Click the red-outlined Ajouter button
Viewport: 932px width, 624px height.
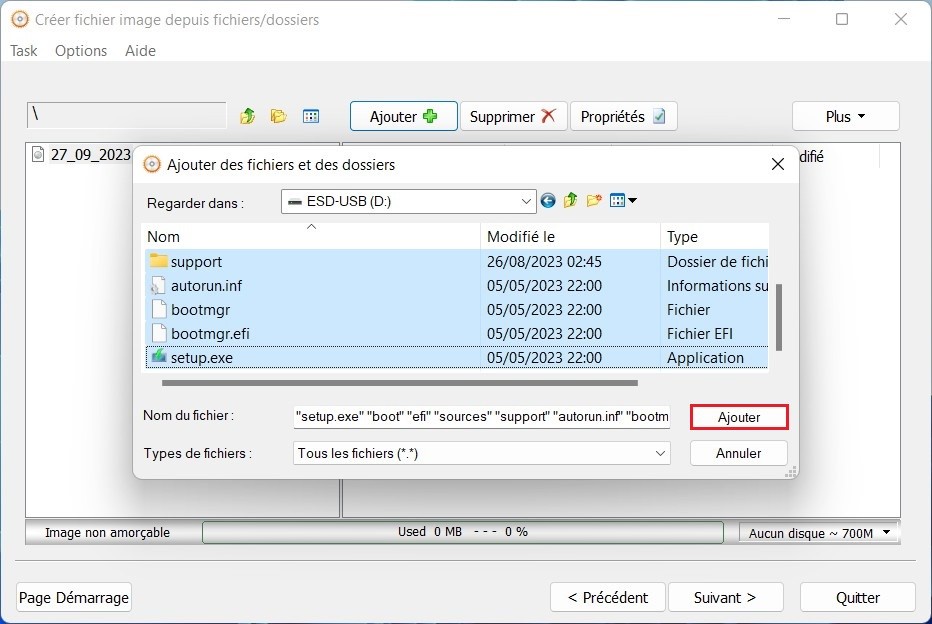pos(739,417)
